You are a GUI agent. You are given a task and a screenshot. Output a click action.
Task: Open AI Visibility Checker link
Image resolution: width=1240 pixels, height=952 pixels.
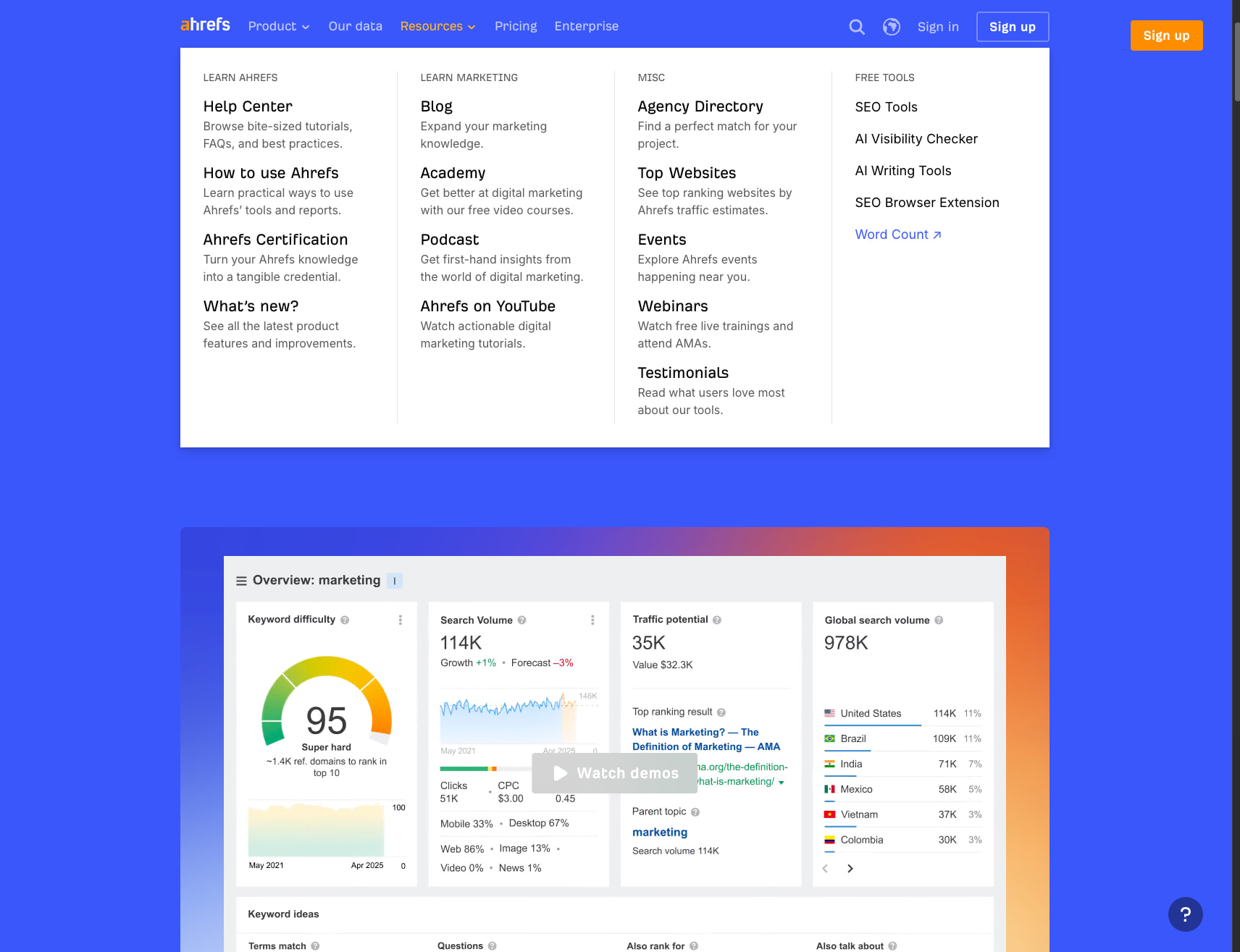[916, 139]
